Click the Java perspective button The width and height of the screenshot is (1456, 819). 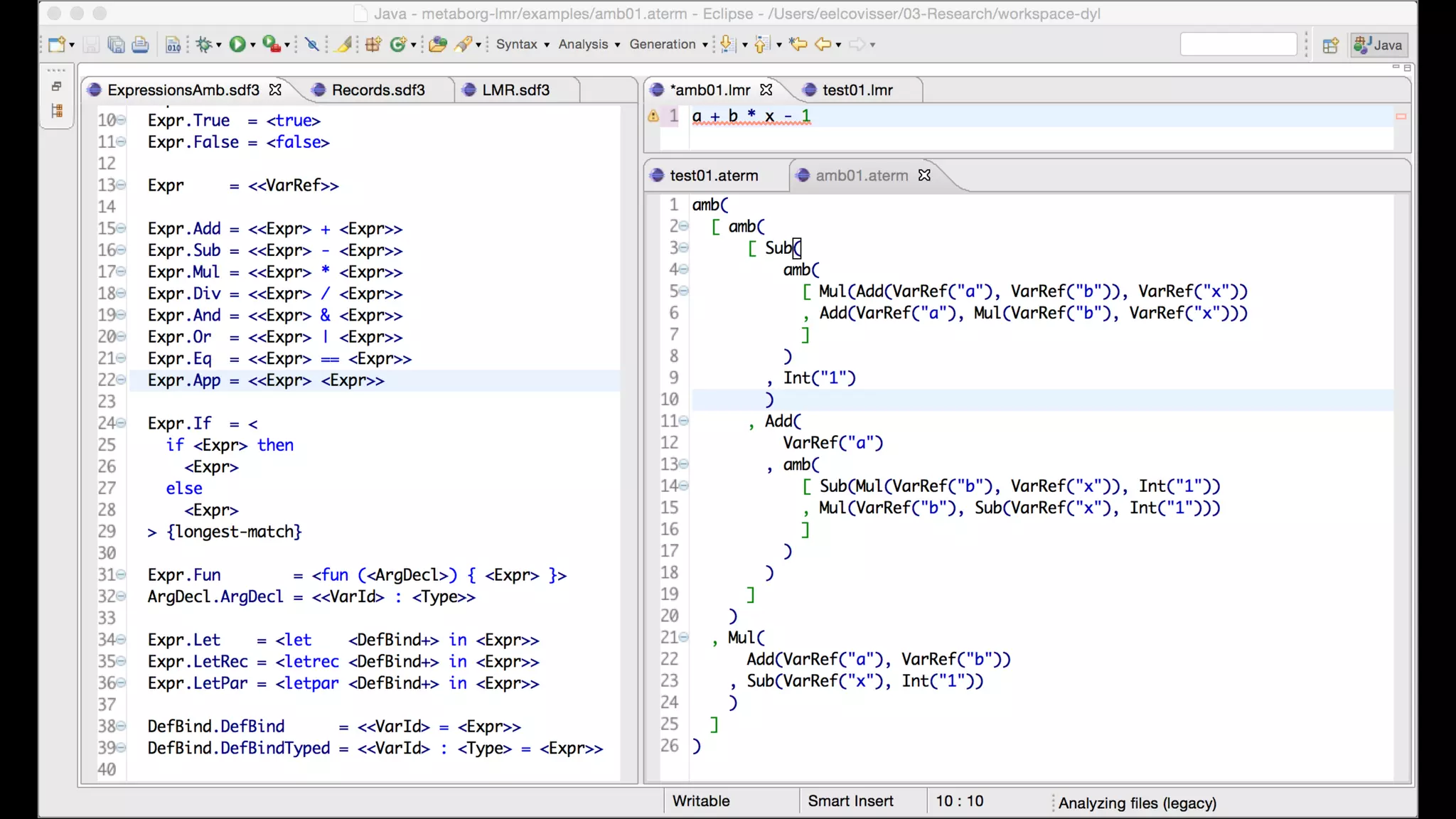[x=1379, y=45]
